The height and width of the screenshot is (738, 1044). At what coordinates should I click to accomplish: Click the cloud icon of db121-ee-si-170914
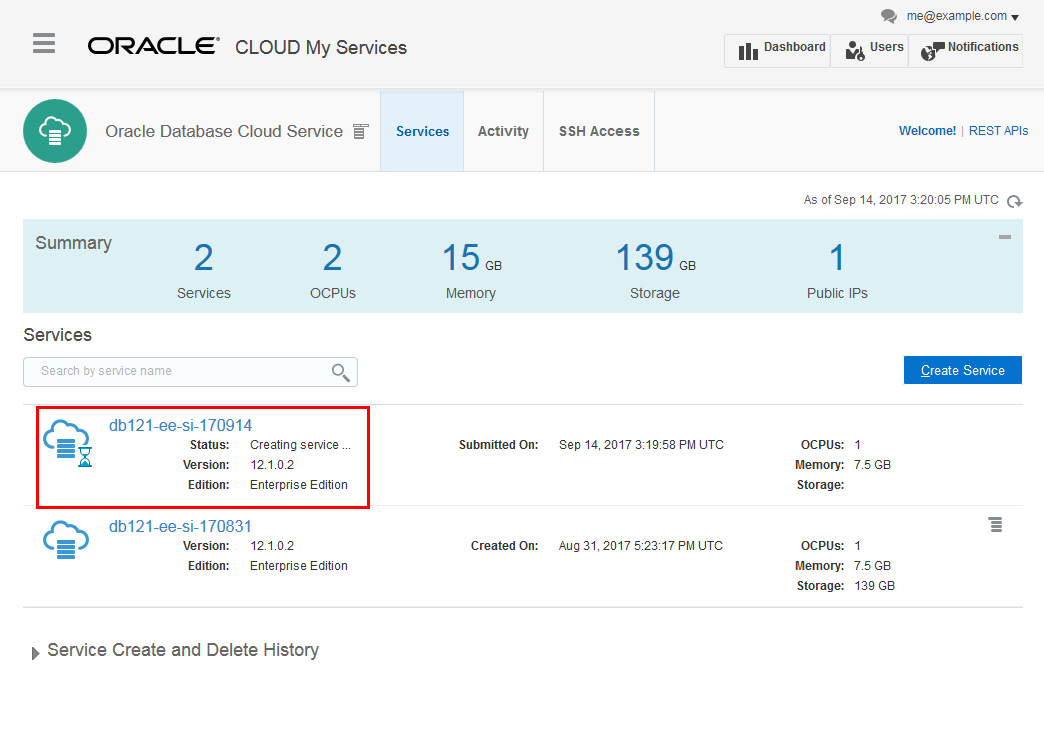(x=67, y=443)
